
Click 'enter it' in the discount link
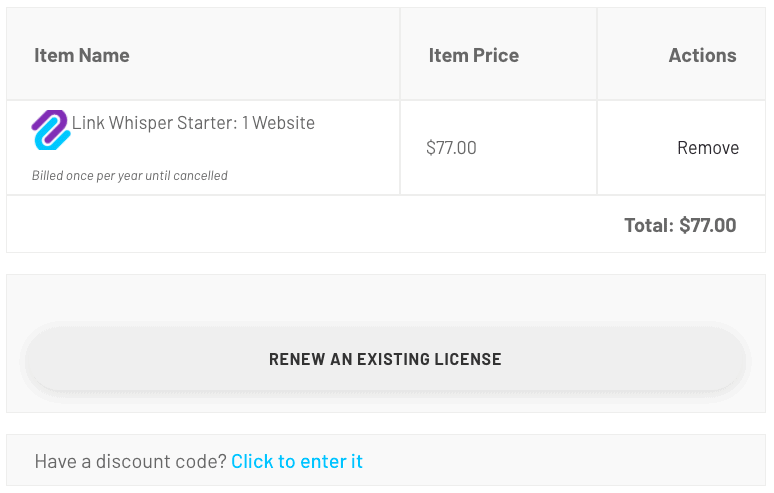click(x=331, y=461)
